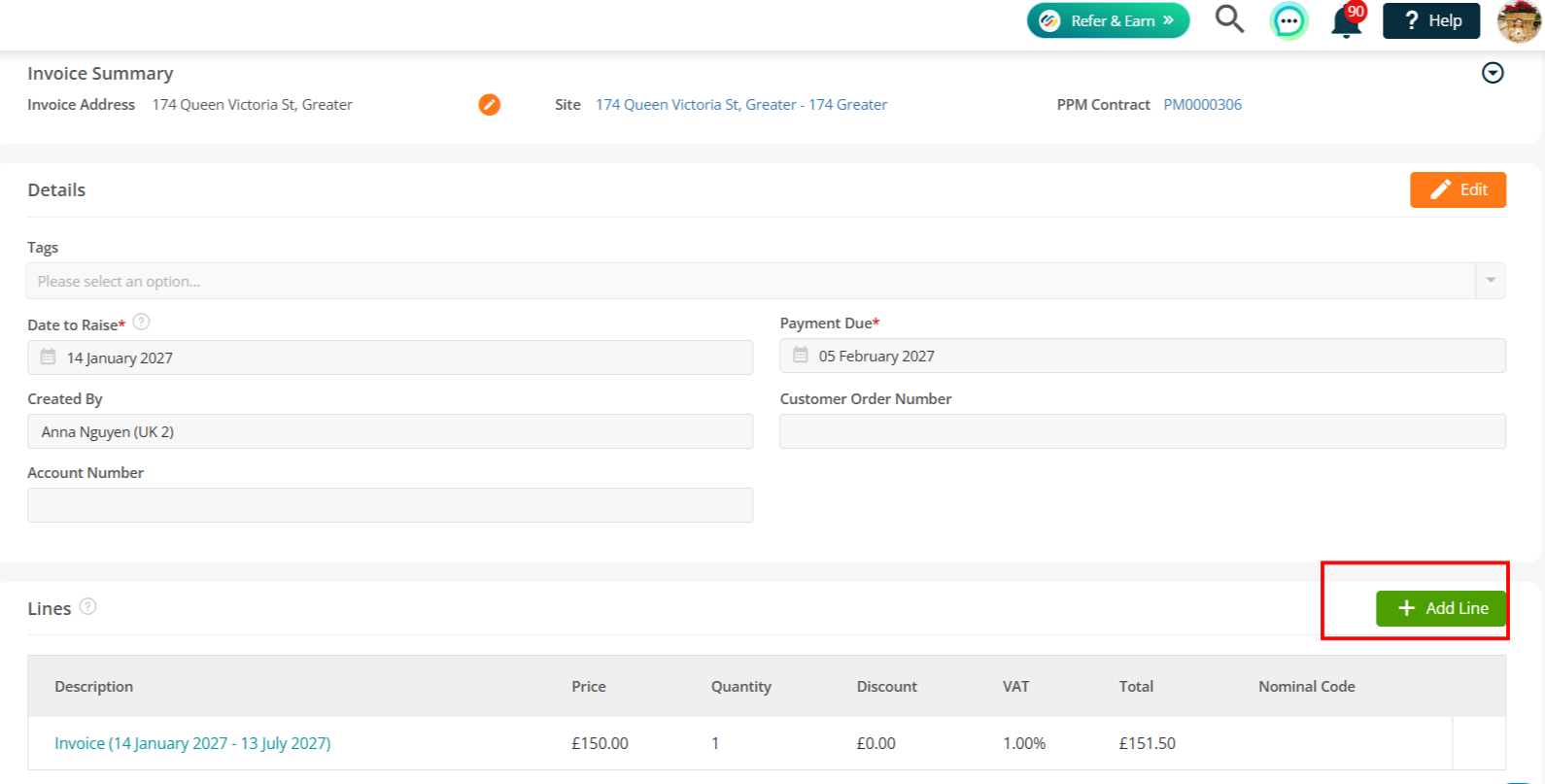Add a new invoice line
Viewport: 1545px width, 784px height.
(x=1441, y=608)
